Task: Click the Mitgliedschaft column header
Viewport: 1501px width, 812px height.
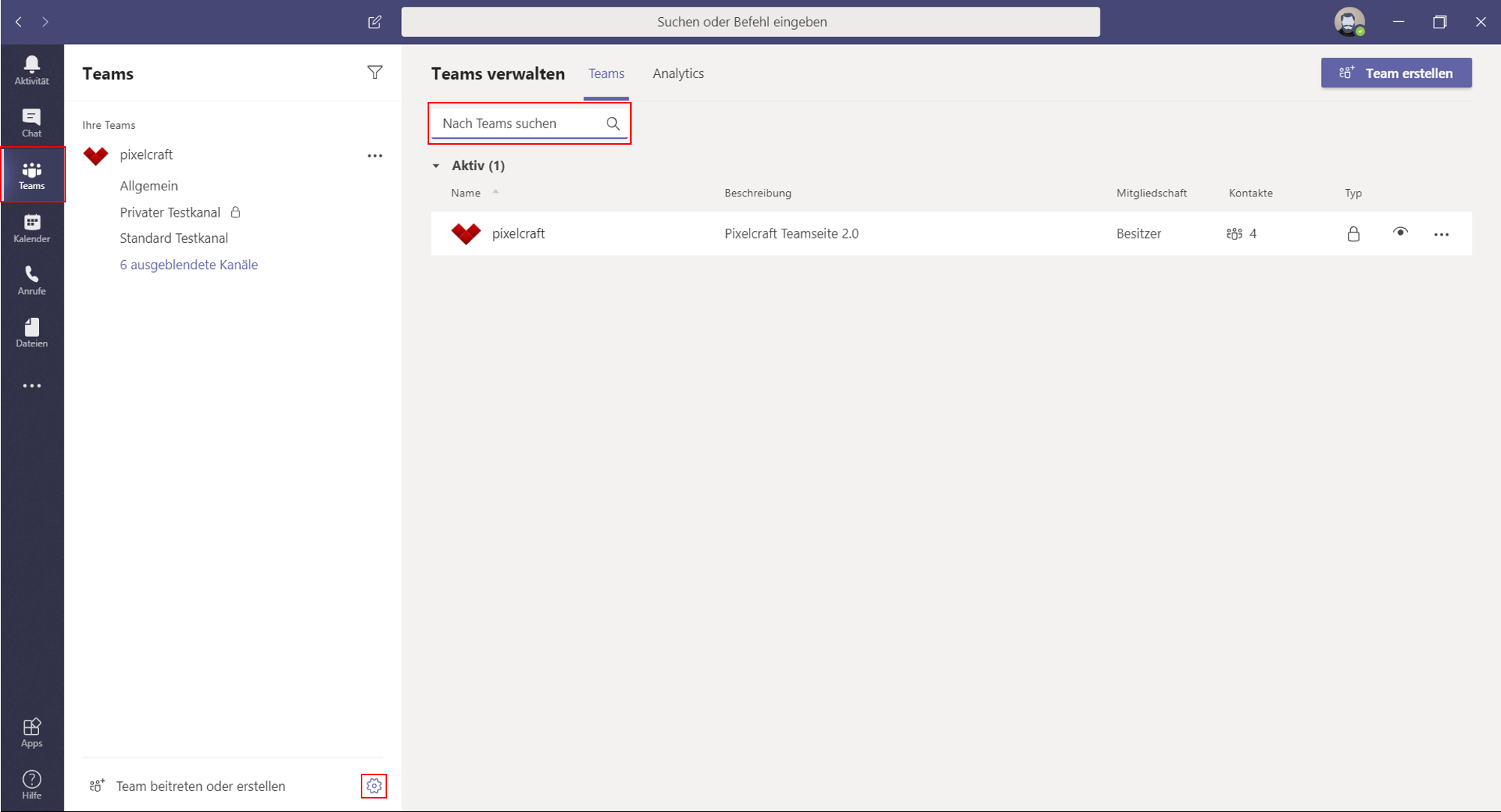Action: [x=1151, y=193]
